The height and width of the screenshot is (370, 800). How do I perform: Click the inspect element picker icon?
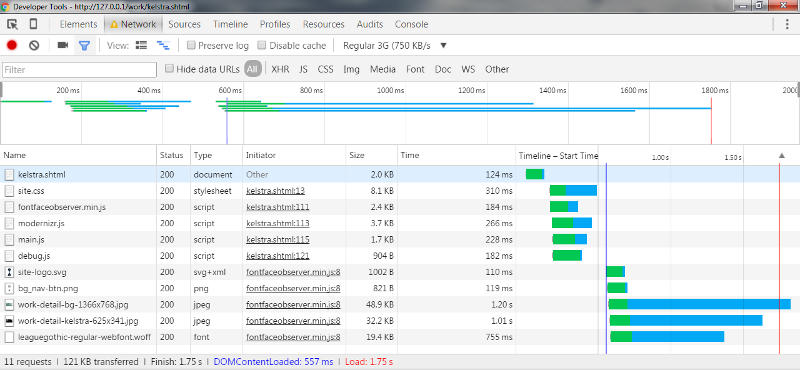(x=12, y=24)
